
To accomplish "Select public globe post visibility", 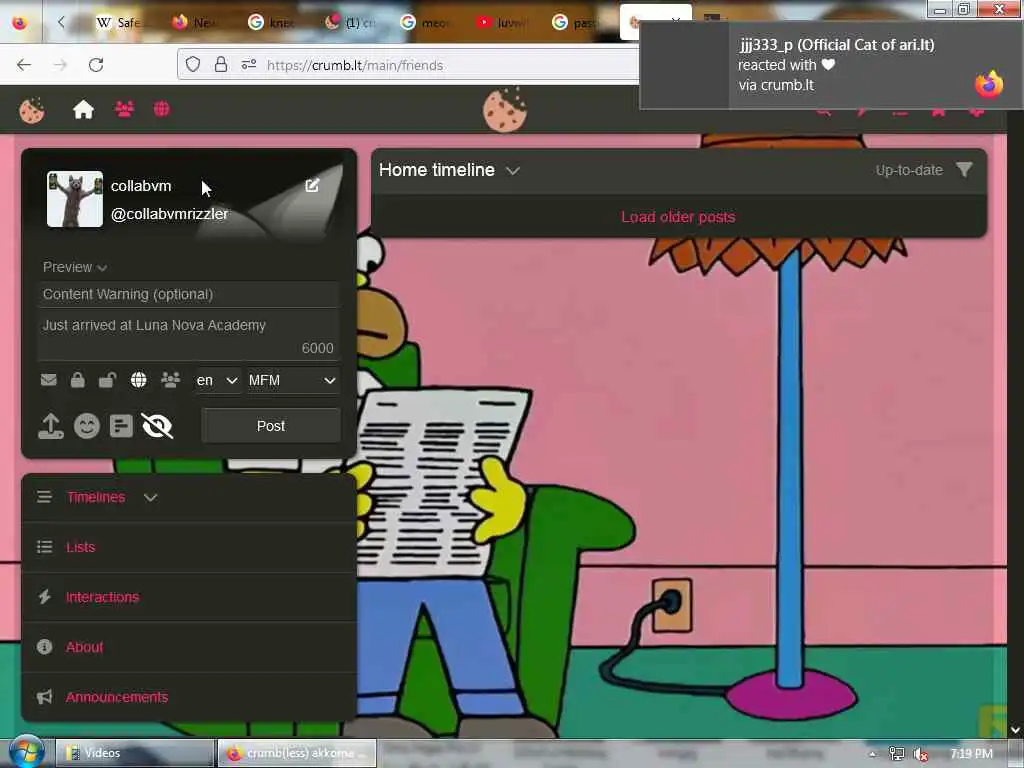I will click(x=138, y=380).
